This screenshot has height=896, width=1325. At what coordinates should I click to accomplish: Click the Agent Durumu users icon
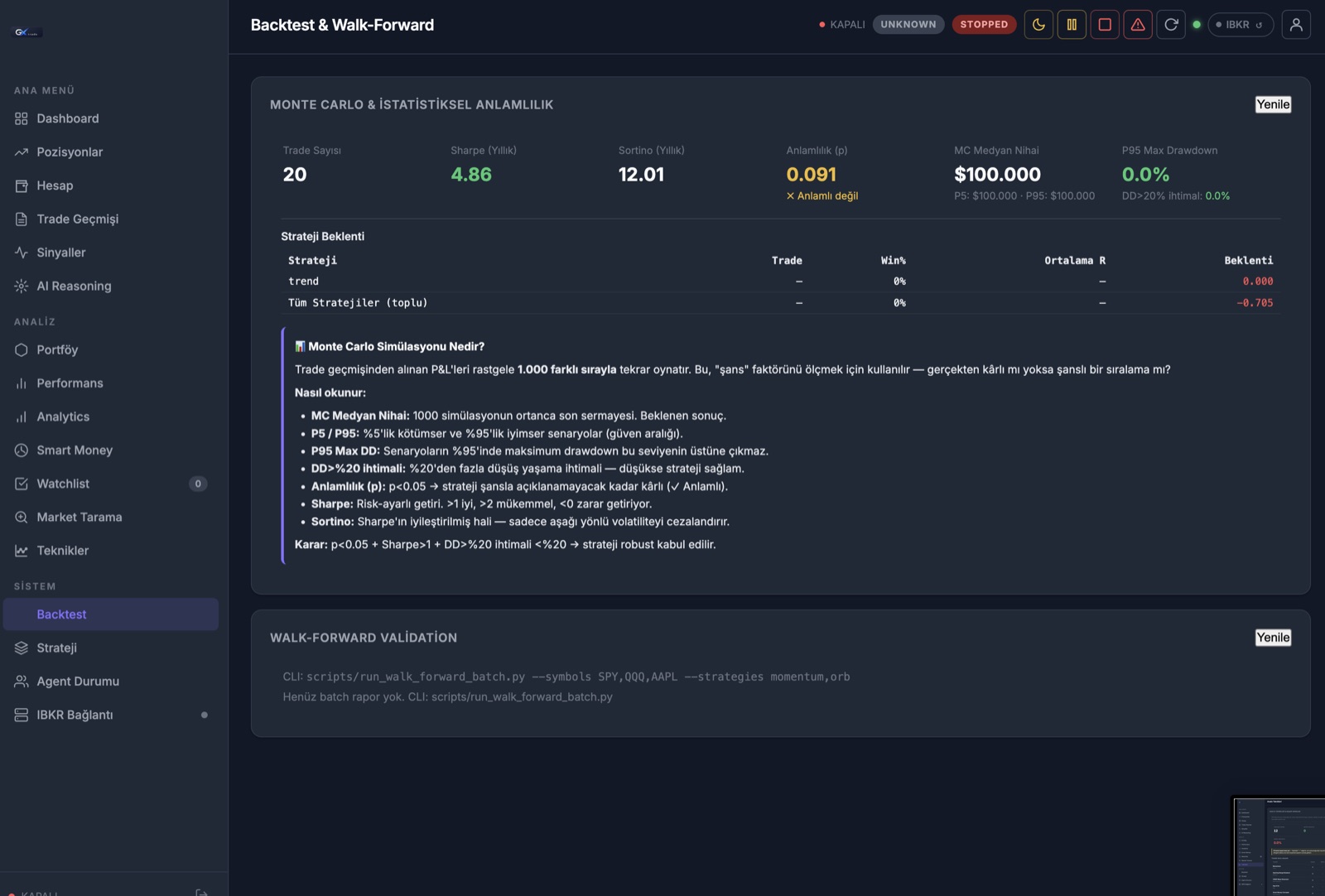click(22, 682)
